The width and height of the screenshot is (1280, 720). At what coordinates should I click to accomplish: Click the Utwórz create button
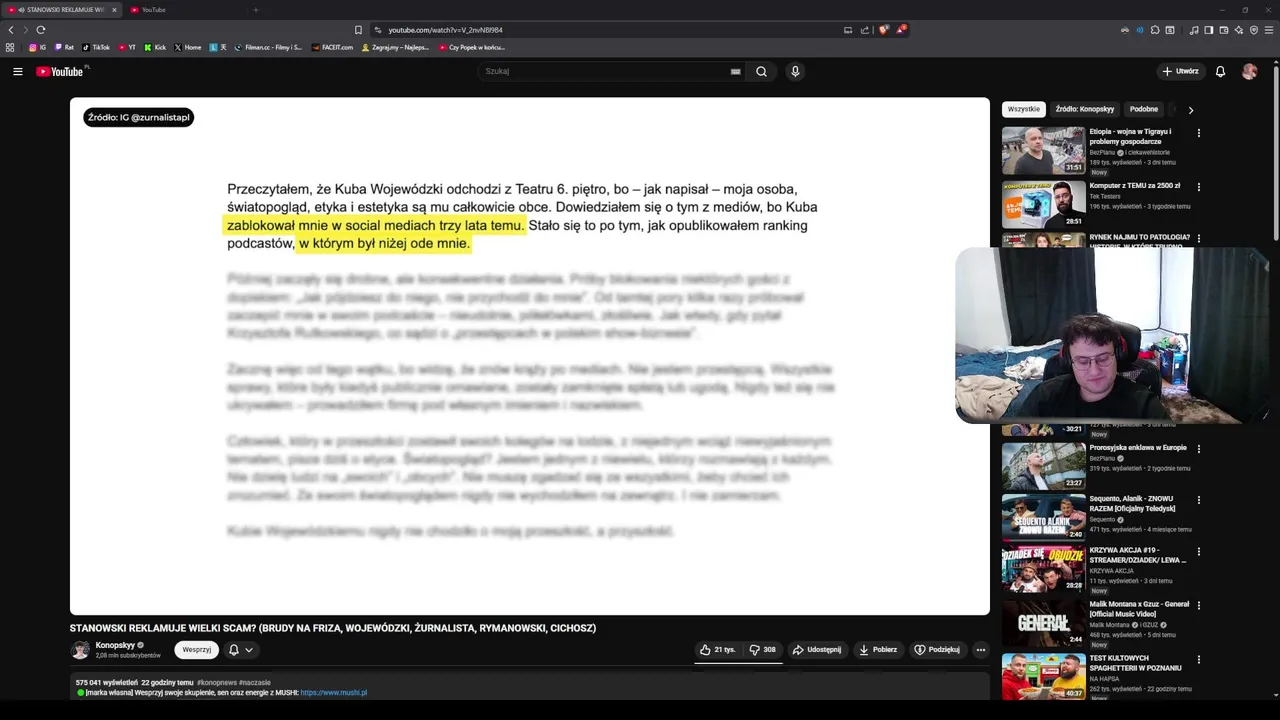[1180, 71]
